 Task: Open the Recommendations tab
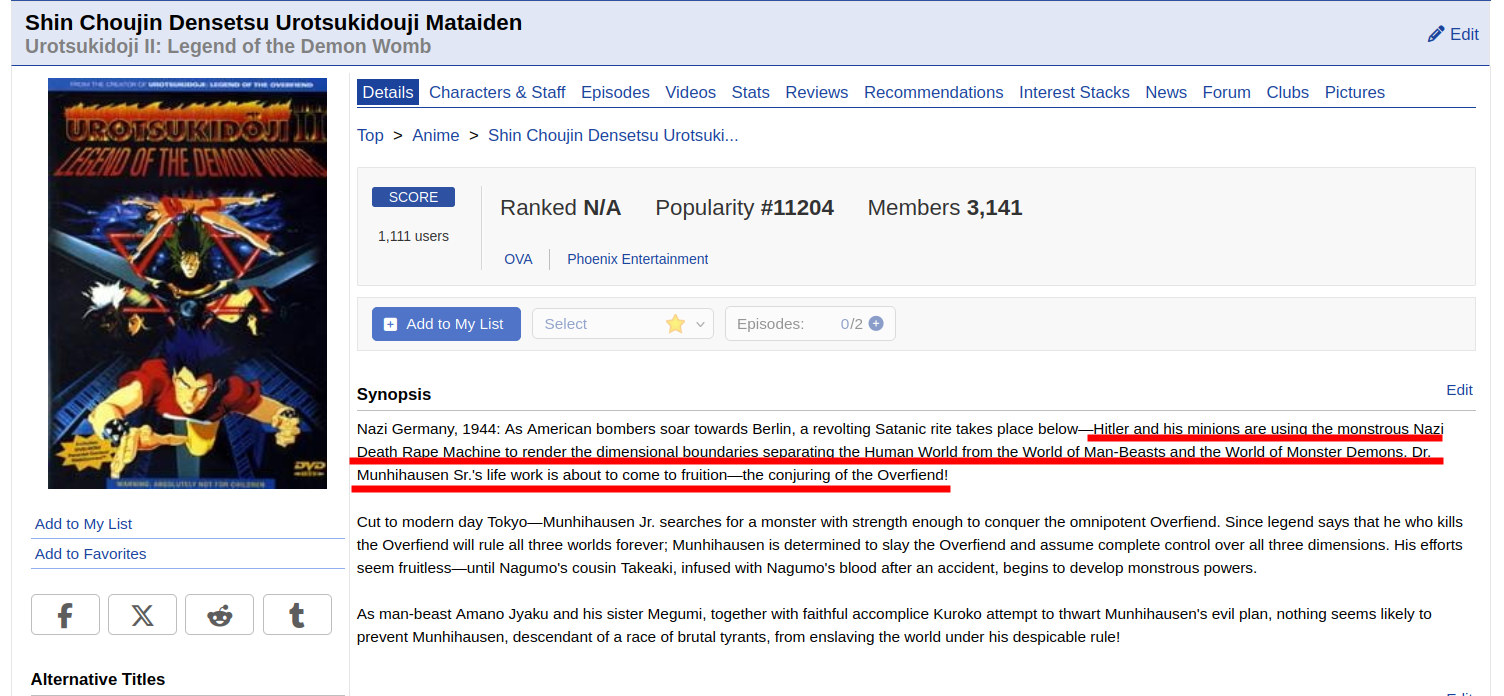click(934, 92)
